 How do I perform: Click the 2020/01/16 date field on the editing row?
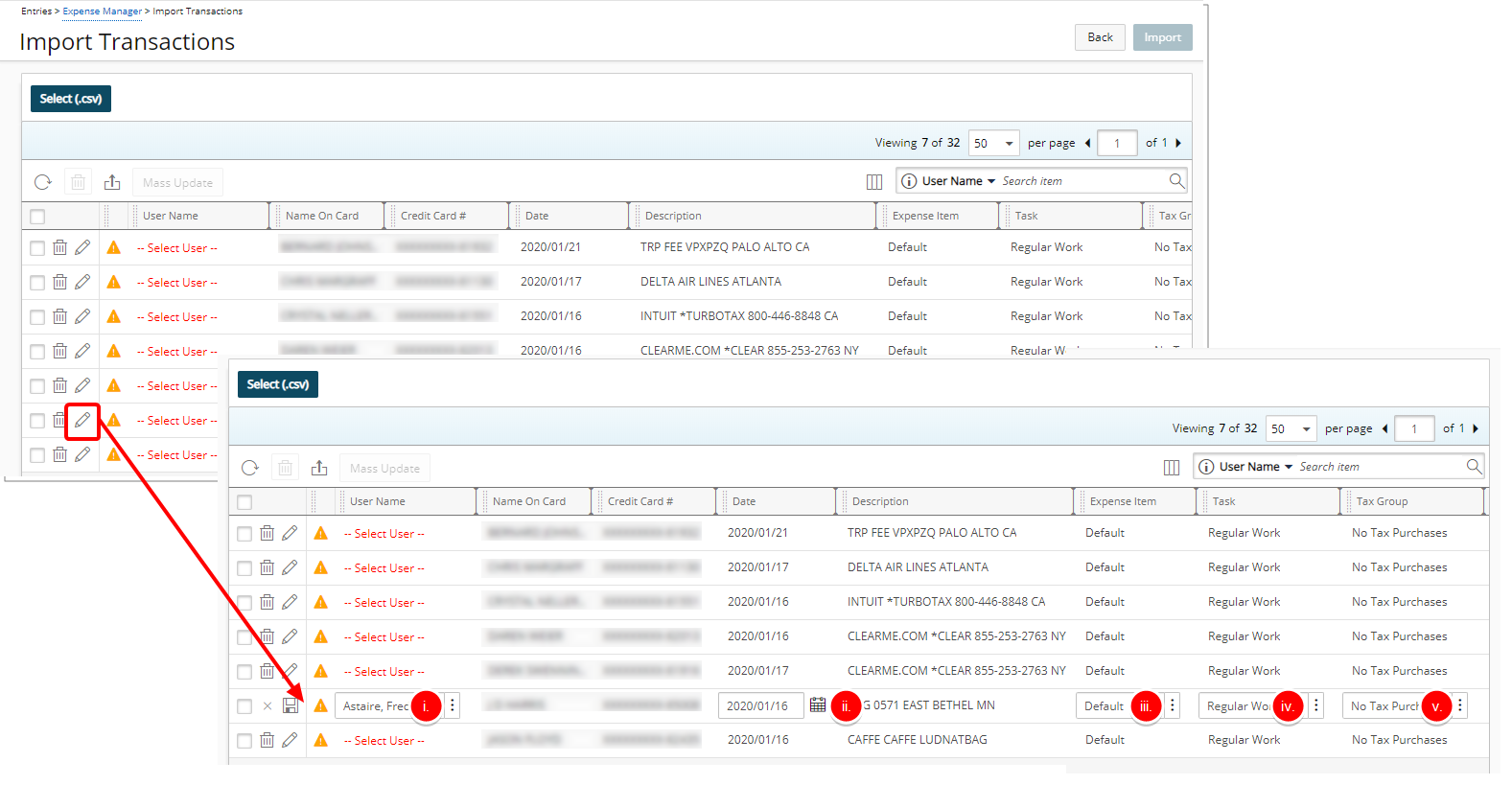[x=760, y=705]
